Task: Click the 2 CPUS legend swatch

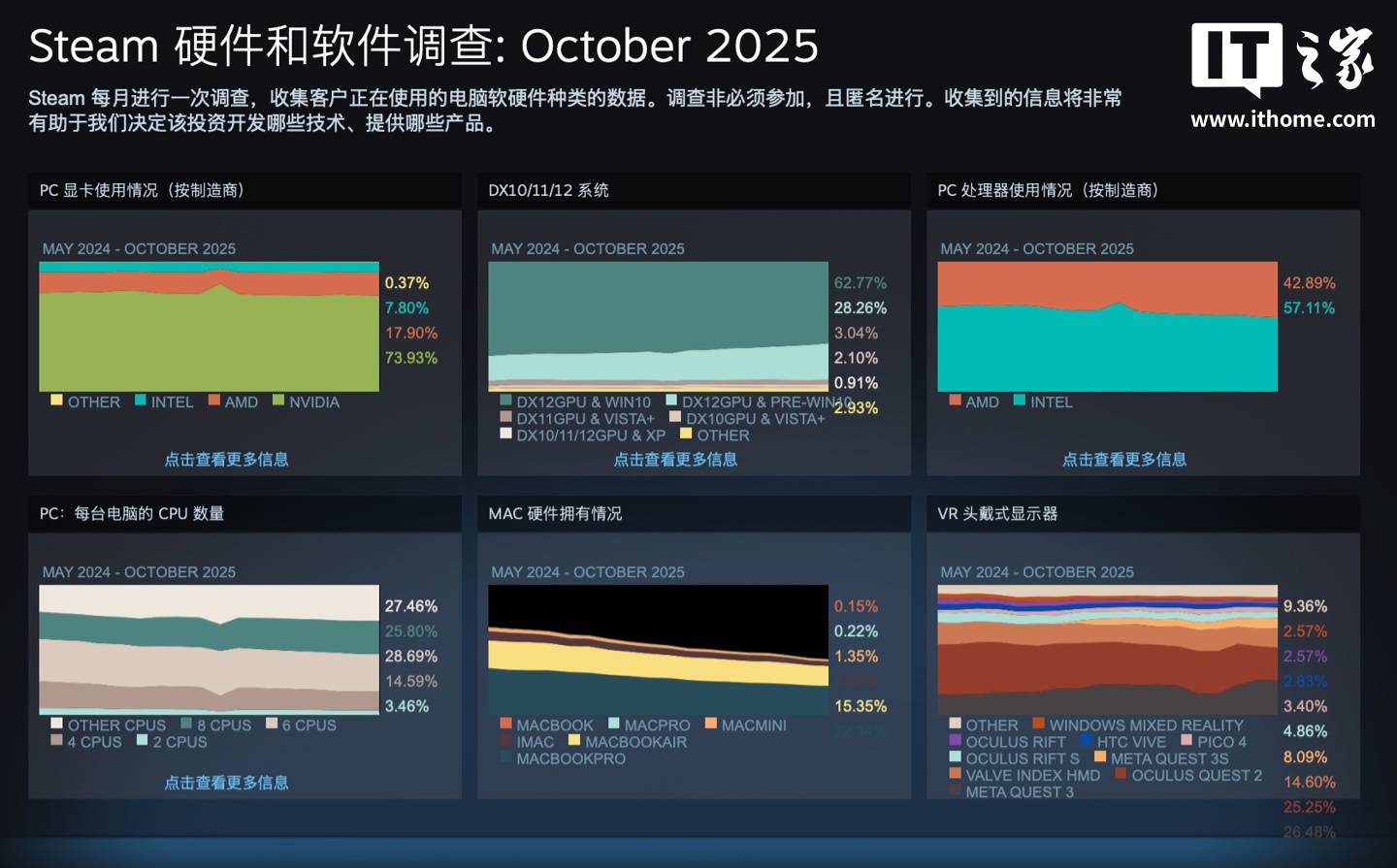Action: [x=142, y=740]
